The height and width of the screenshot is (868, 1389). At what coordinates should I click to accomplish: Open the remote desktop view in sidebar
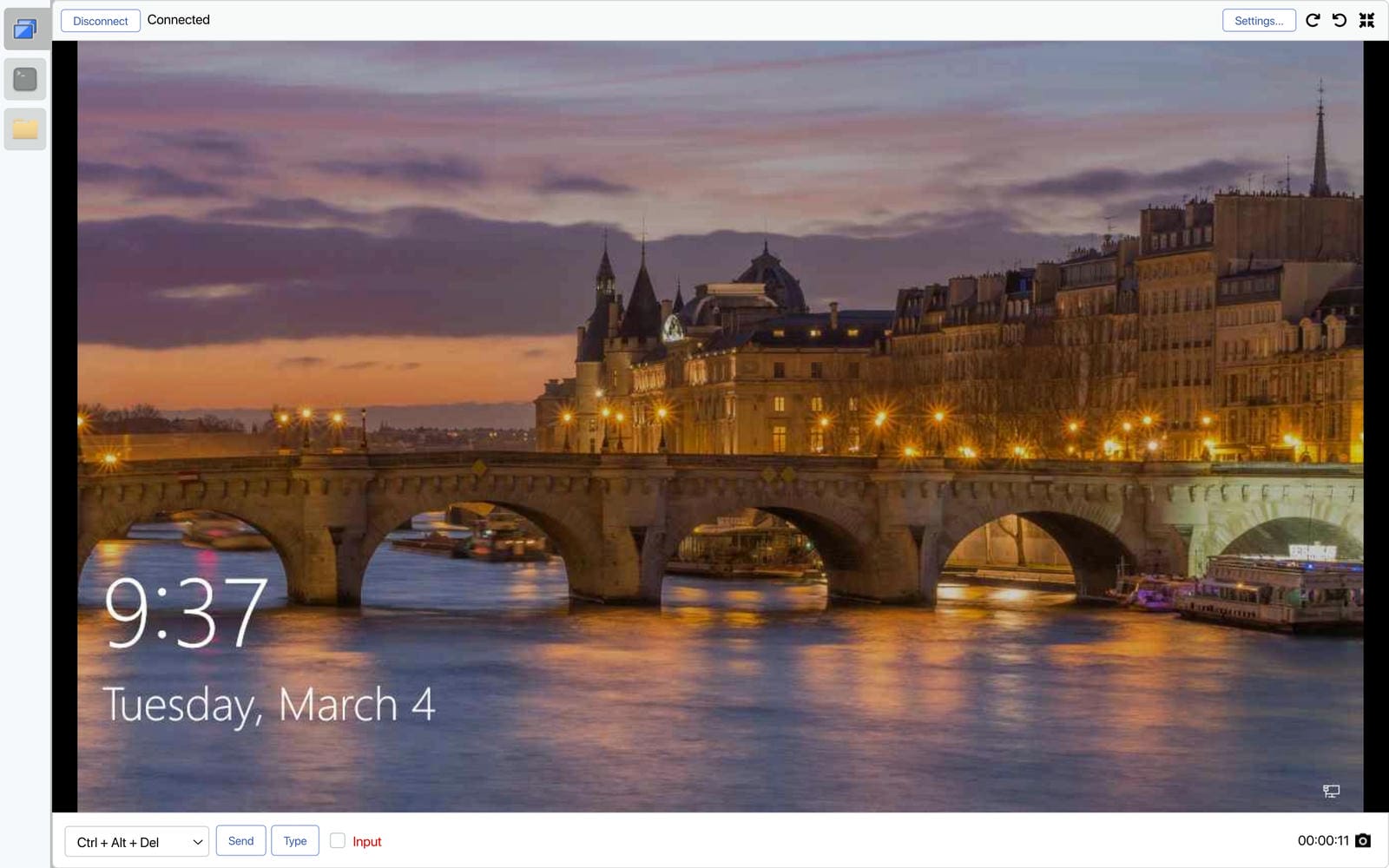click(x=25, y=29)
